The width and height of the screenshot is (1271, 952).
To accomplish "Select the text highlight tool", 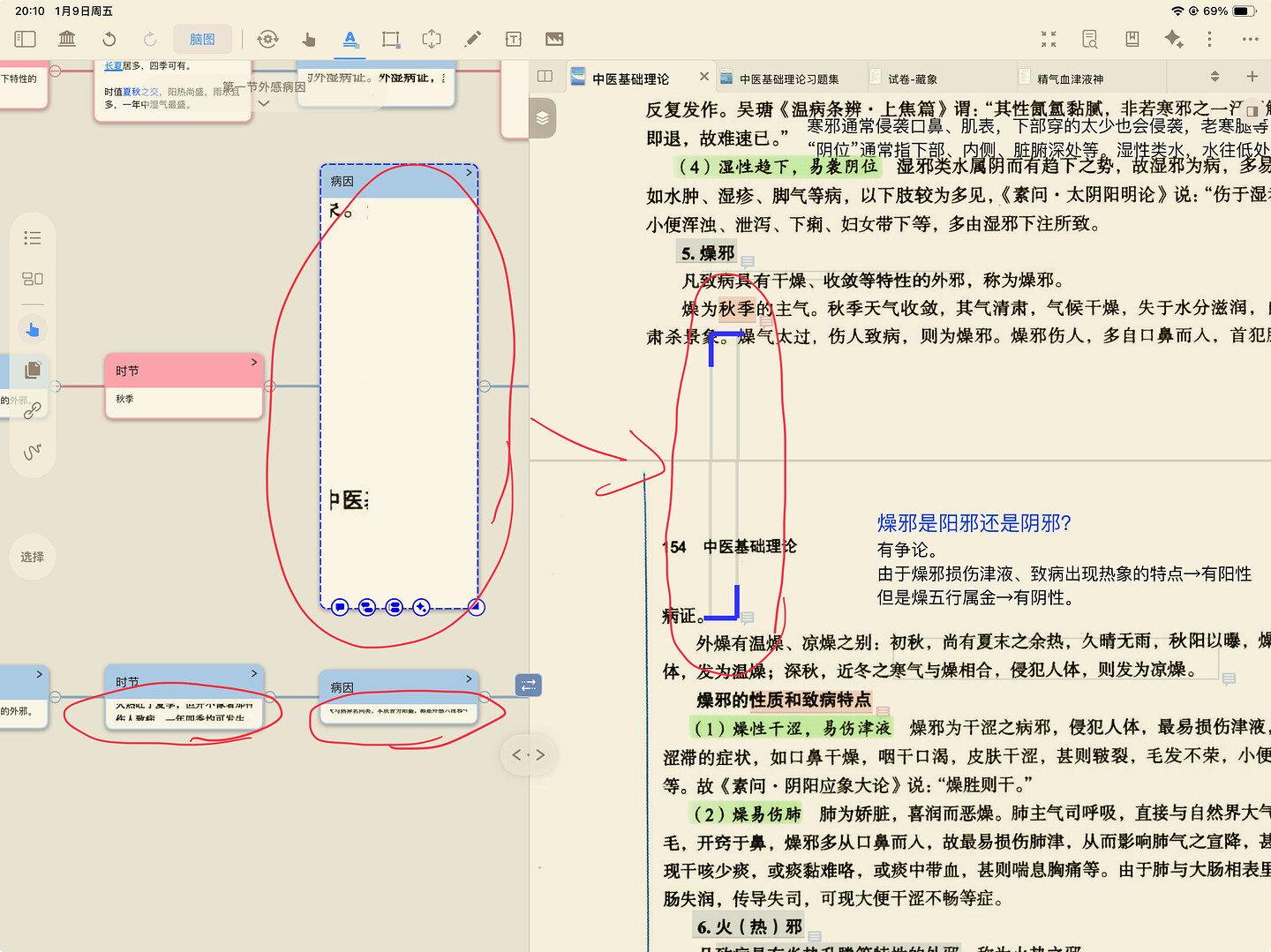I will tap(350, 39).
